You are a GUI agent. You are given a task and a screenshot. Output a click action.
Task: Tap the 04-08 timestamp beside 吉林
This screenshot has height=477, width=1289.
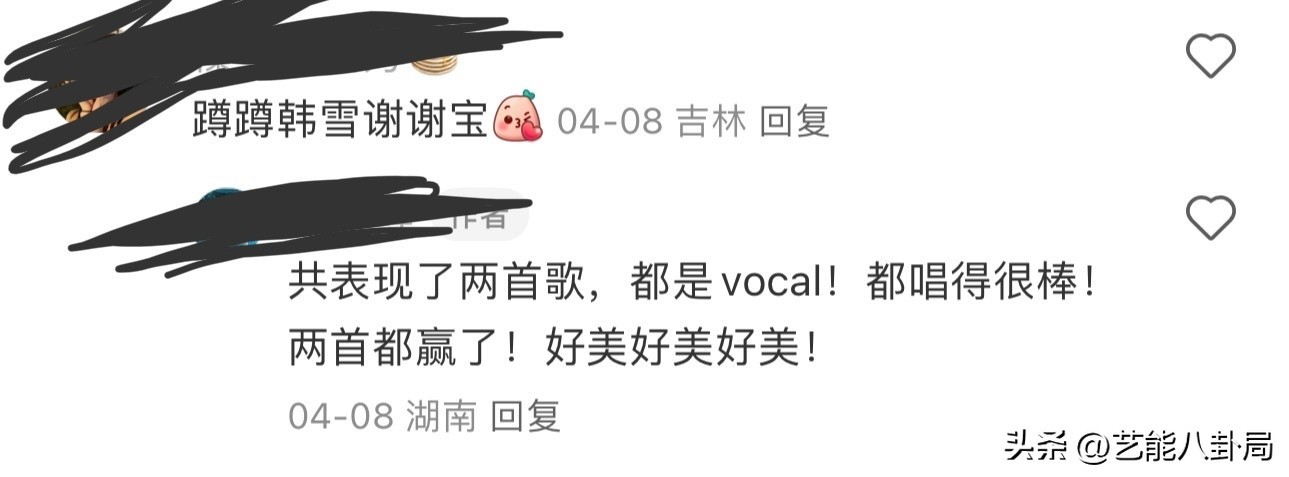(610, 122)
